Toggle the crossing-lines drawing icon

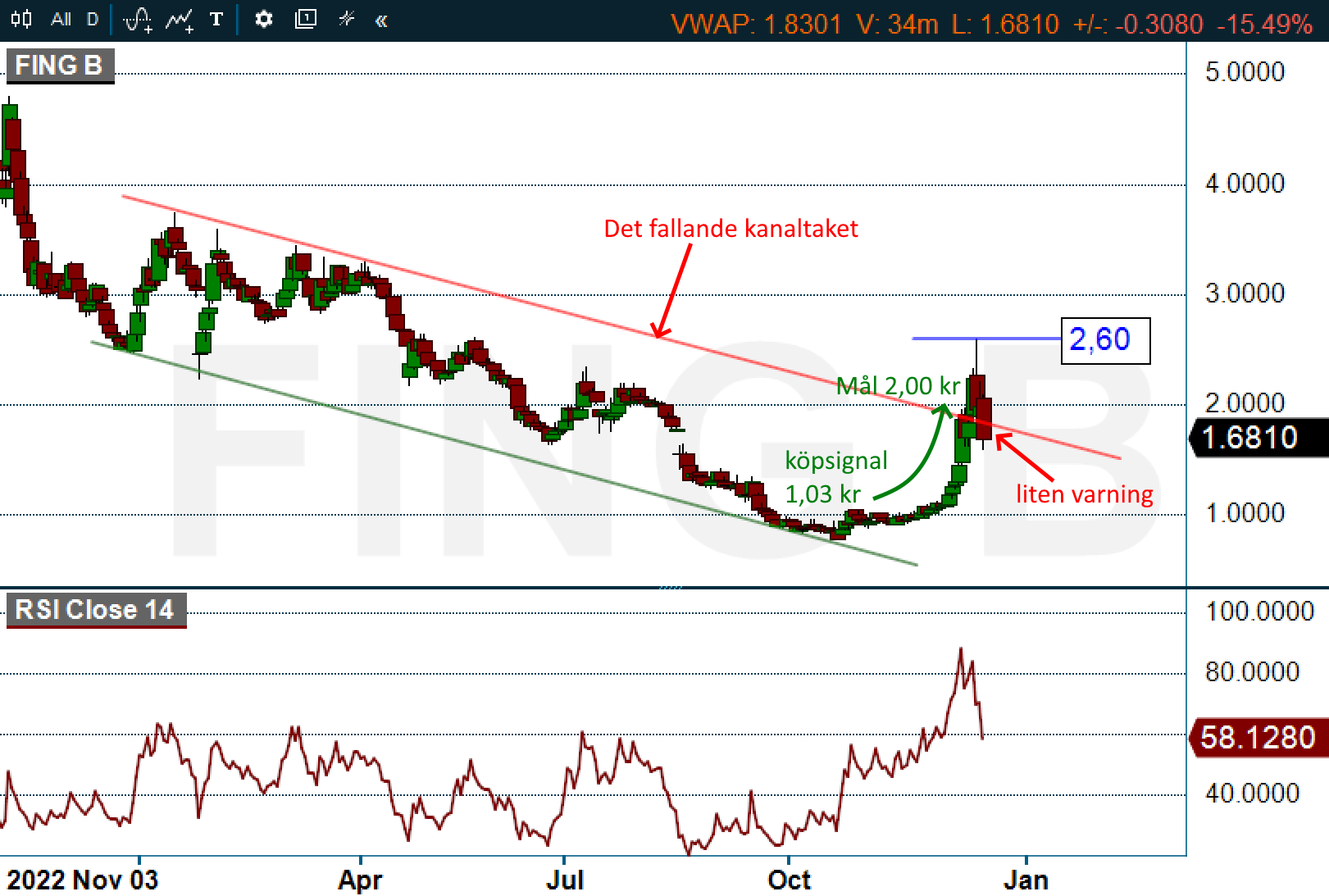point(347,19)
